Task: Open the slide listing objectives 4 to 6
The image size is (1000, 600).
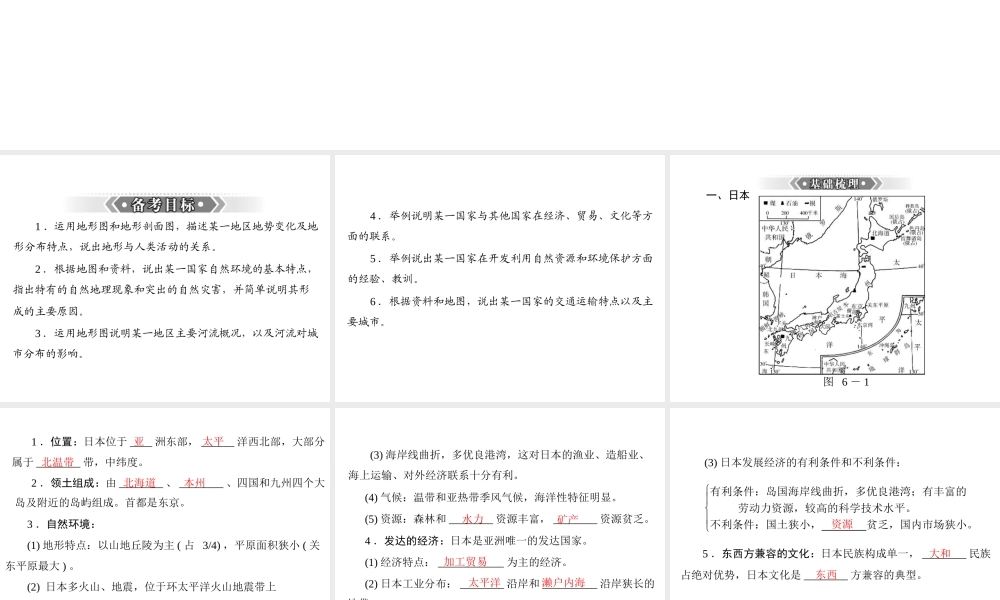Action: tap(500, 278)
